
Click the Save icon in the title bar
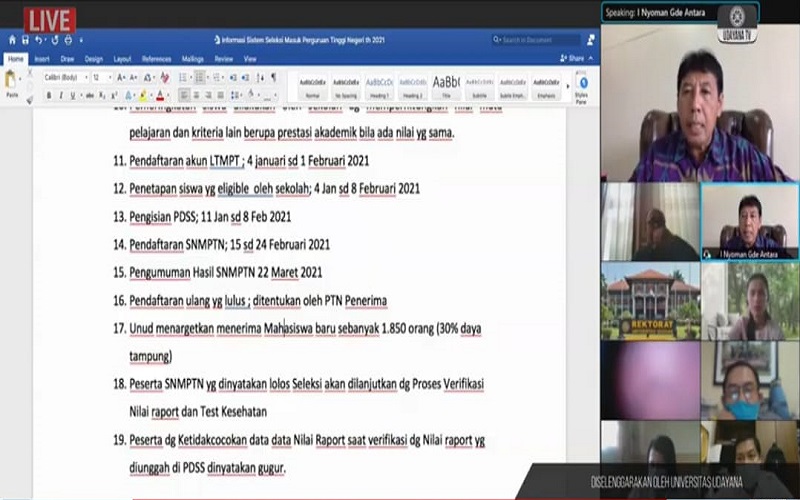click(24, 40)
